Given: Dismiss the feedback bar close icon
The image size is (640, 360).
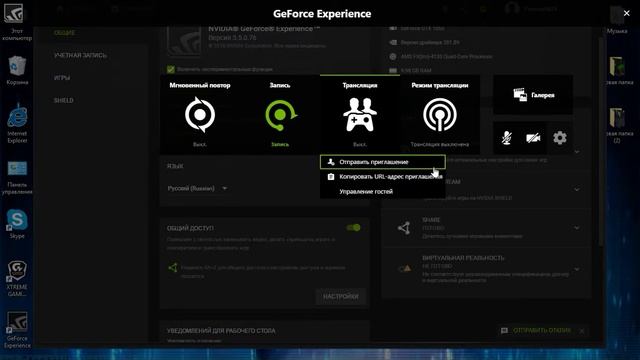Looking at the screenshot, I should (582, 331).
